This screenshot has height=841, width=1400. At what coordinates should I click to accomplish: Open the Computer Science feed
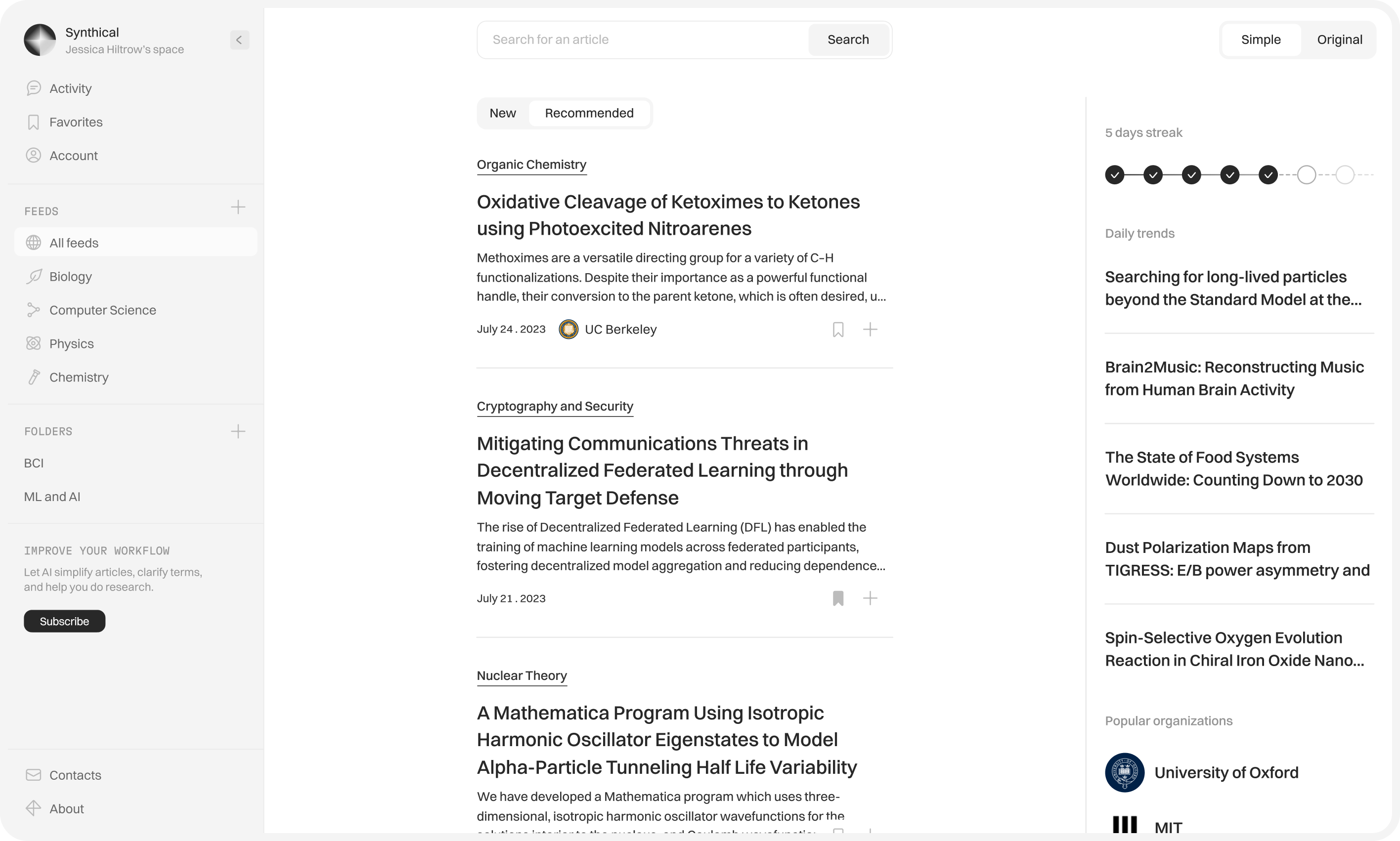click(x=103, y=309)
